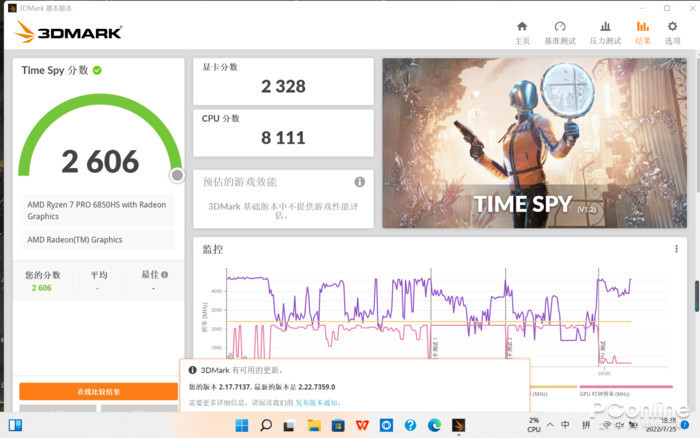Open the 发布版本通知 release notes link
Viewport: 700px width, 438px height.
click(x=317, y=403)
